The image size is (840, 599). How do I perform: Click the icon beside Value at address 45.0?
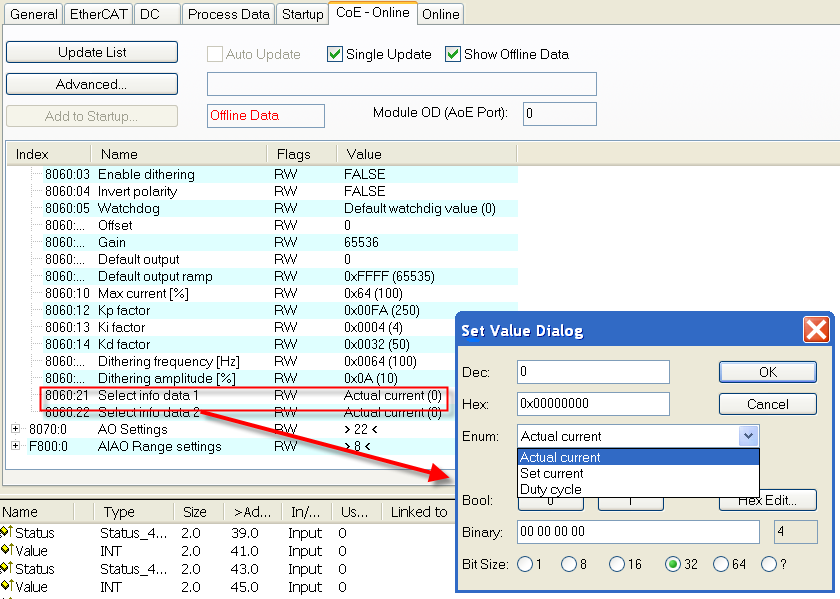(6, 586)
